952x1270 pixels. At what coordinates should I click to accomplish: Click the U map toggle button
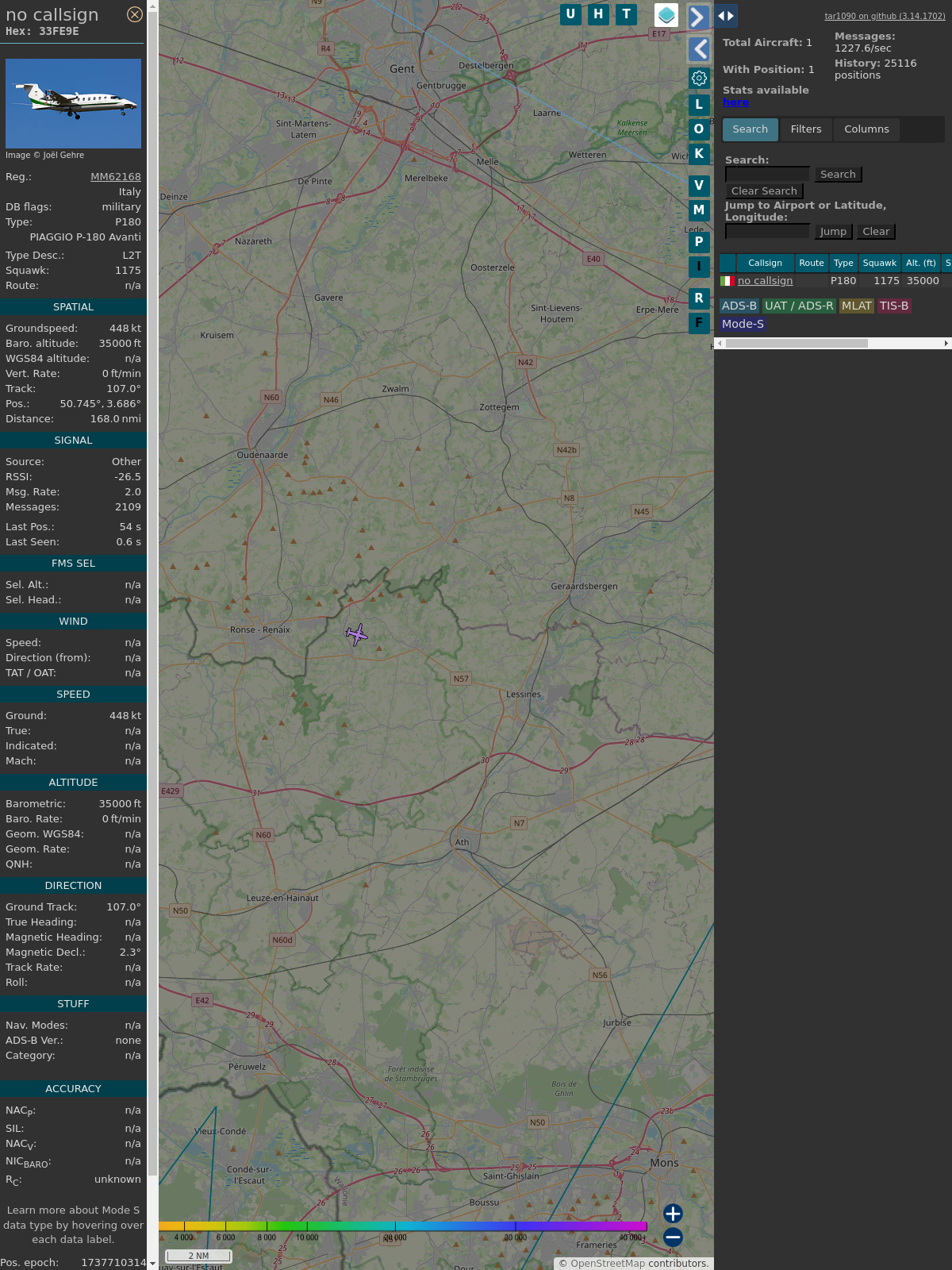[570, 14]
